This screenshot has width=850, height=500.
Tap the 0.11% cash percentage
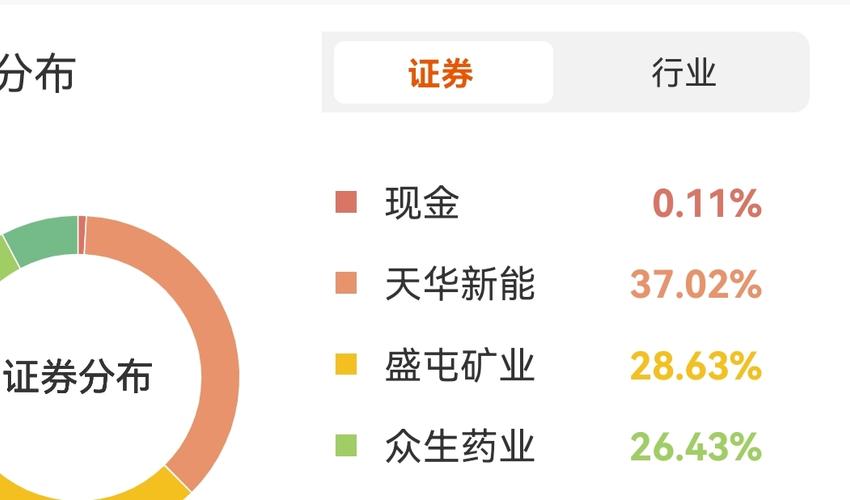click(x=707, y=204)
